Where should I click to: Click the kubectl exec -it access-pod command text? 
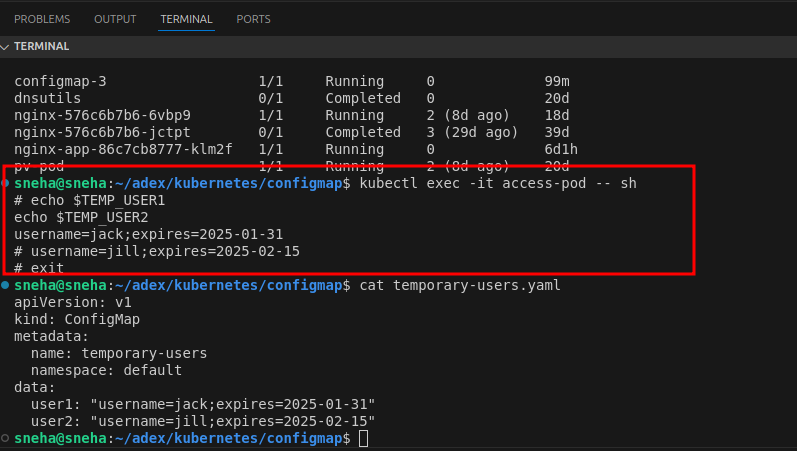coord(496,184)
